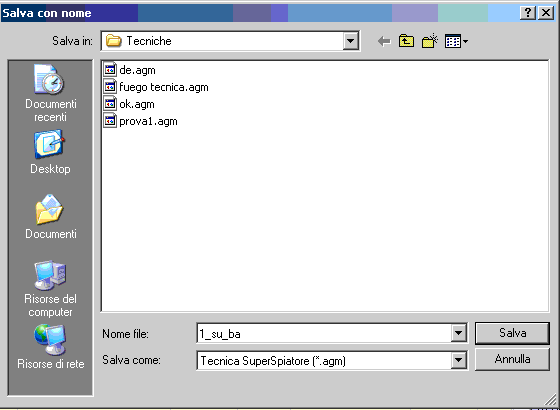Select the prova1.agm file
560x410 pixels.
141,121
